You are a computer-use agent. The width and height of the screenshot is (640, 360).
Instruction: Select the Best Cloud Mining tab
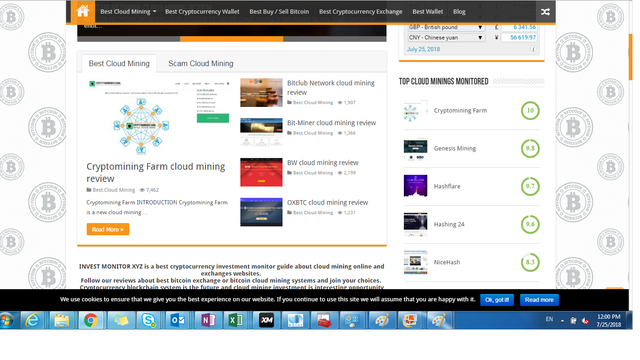pyautogui.click(x=119, y=64)
